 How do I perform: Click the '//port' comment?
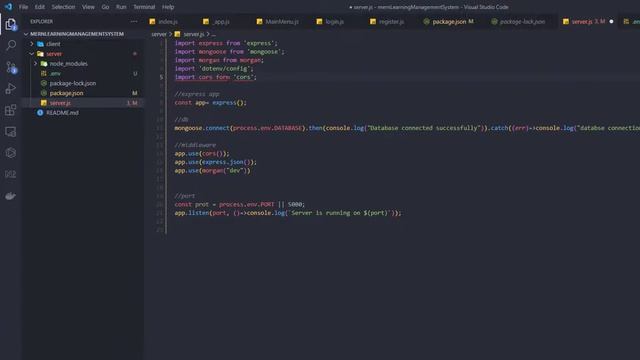click(185, 196)
